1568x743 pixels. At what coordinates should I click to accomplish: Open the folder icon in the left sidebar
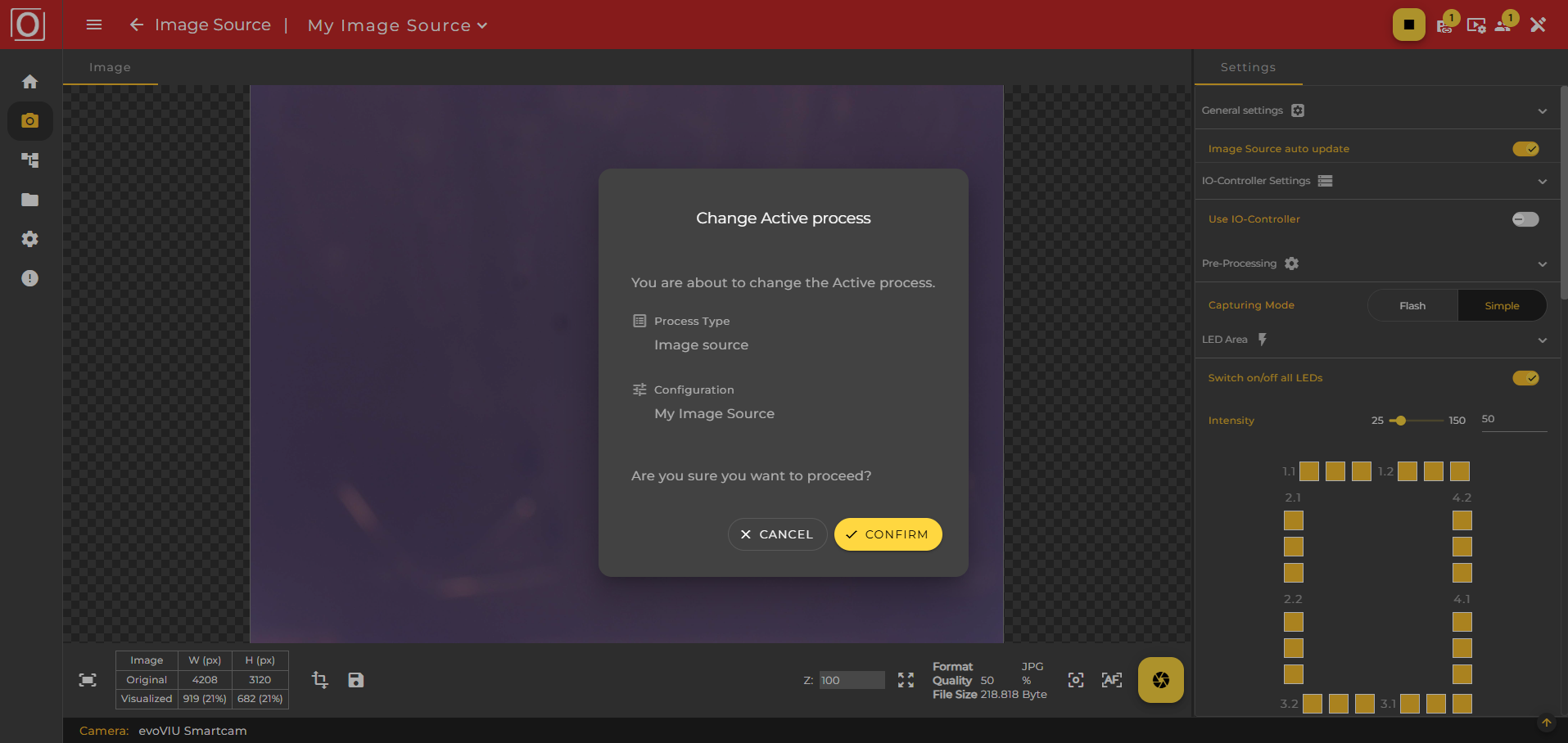[29, 199]
